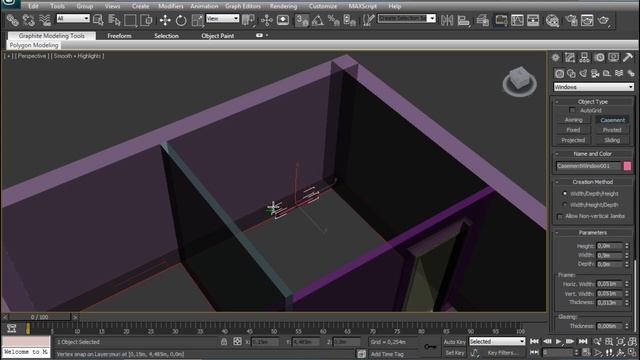Open the Modify panel tab
This screenshot has width=640, height=360.
click(570, 58)
